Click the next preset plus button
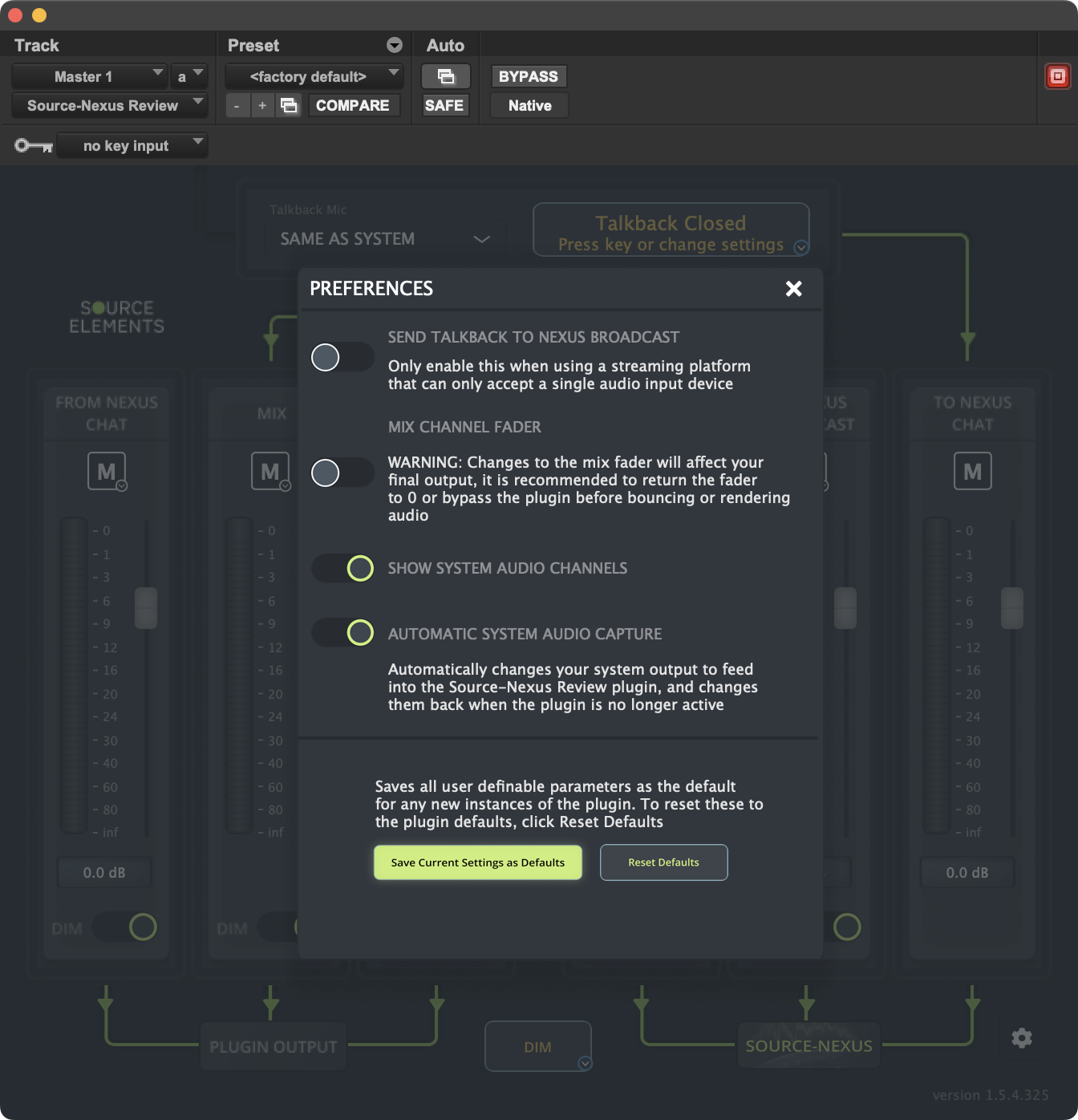 (262, 105)
